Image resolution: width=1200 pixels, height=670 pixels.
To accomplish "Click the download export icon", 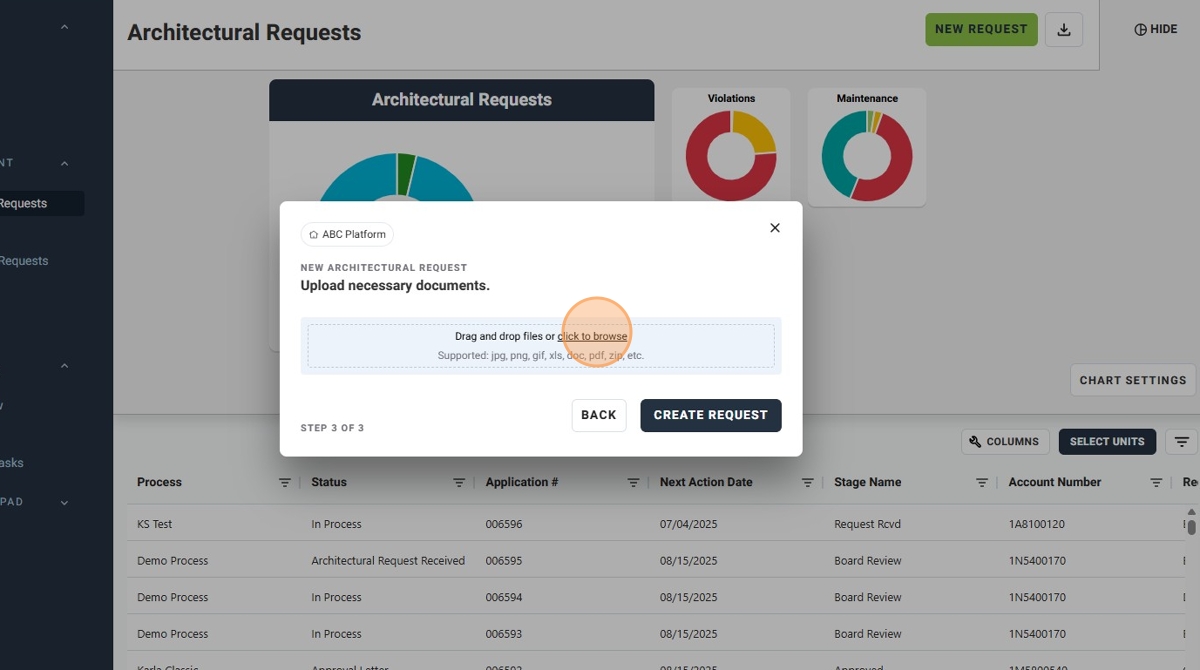I will (1064, 29).
